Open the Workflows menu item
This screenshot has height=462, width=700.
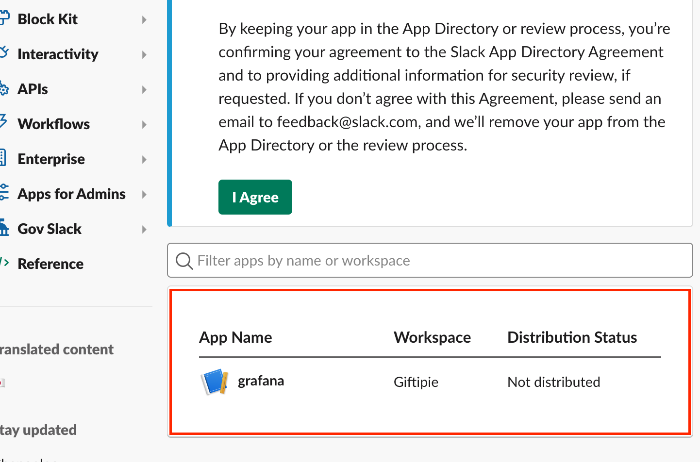coord(54,124)
